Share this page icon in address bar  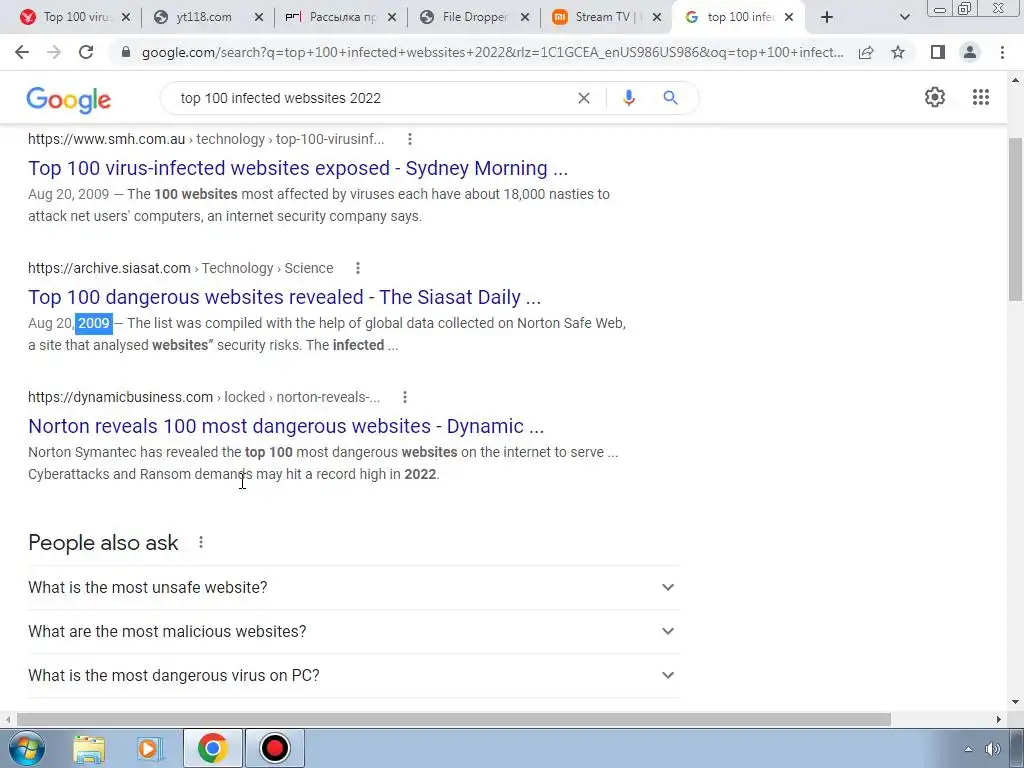[866, 52]
